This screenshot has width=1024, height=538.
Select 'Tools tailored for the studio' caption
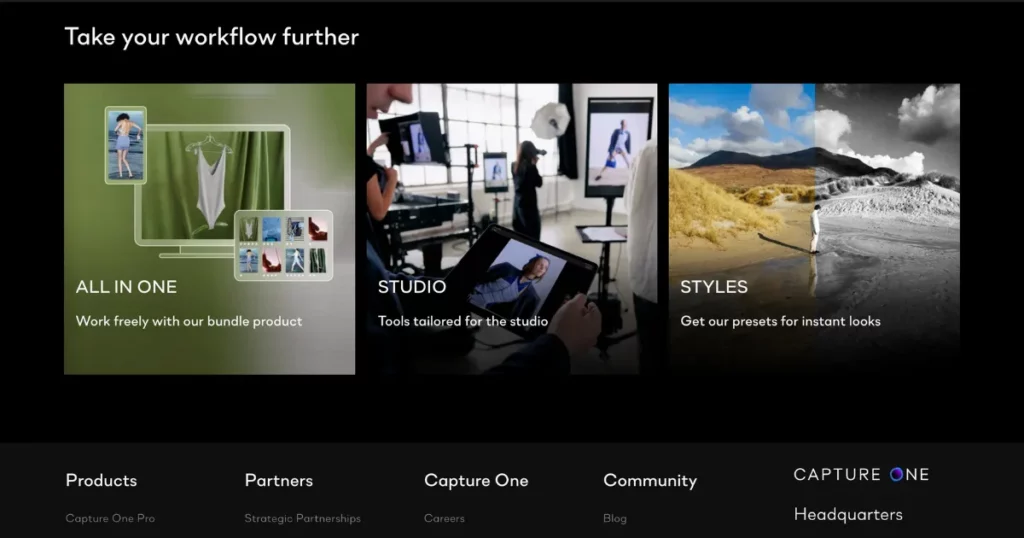click(x=463, y=322)
